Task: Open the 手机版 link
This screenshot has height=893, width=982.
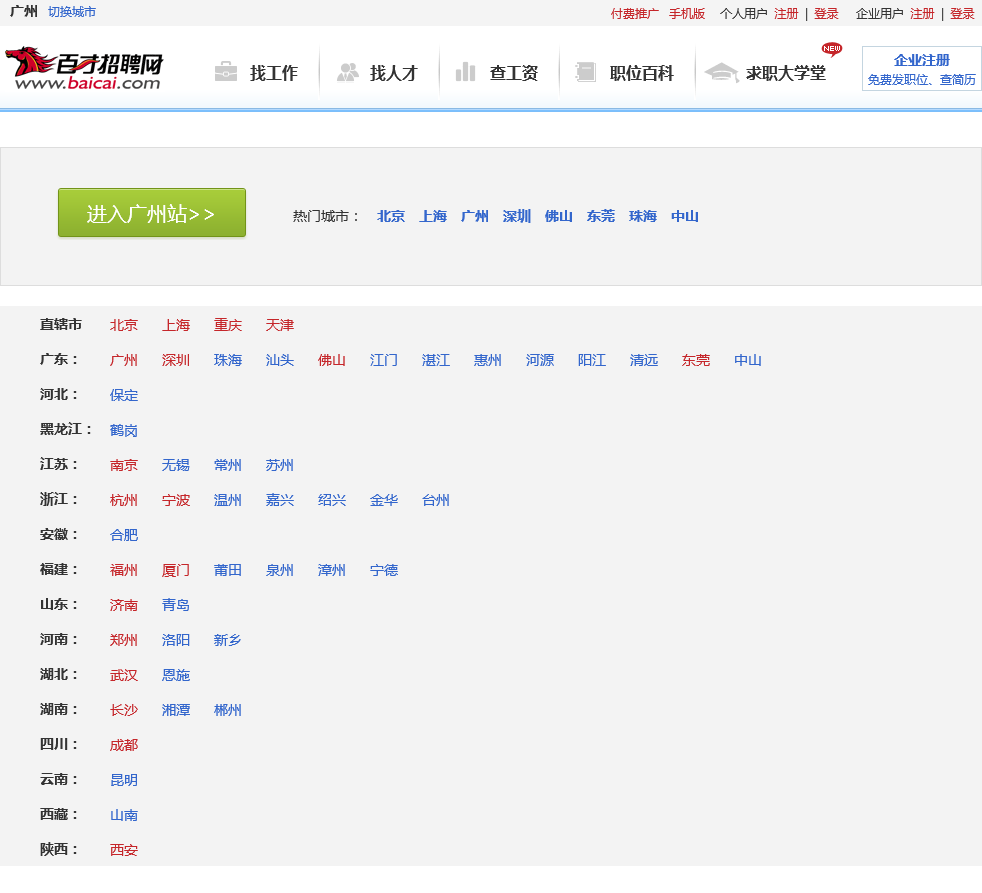Action: (686, 14)
